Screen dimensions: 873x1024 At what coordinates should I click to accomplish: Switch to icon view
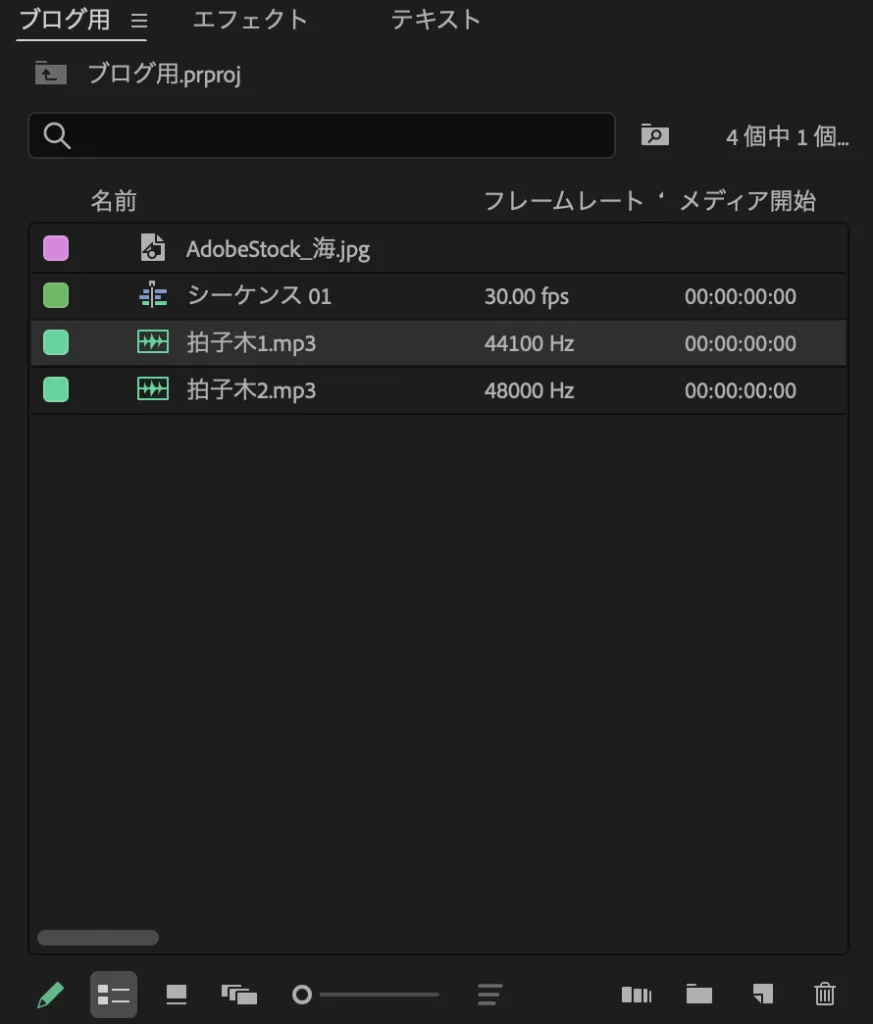(x=177, y=995)
